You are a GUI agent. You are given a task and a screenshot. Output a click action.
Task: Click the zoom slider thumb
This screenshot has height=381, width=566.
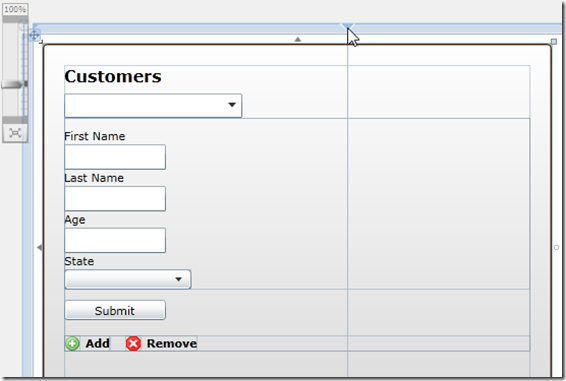click(x=13, y=85)
